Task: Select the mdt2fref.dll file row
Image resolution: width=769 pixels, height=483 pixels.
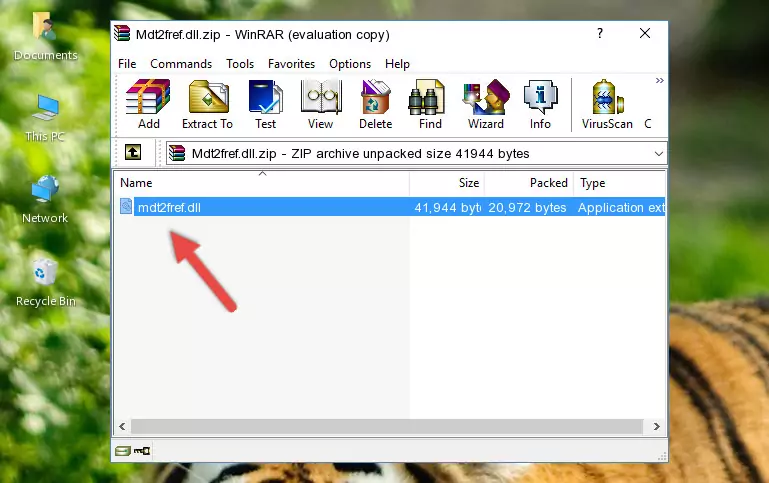Action: coord(390,207)
